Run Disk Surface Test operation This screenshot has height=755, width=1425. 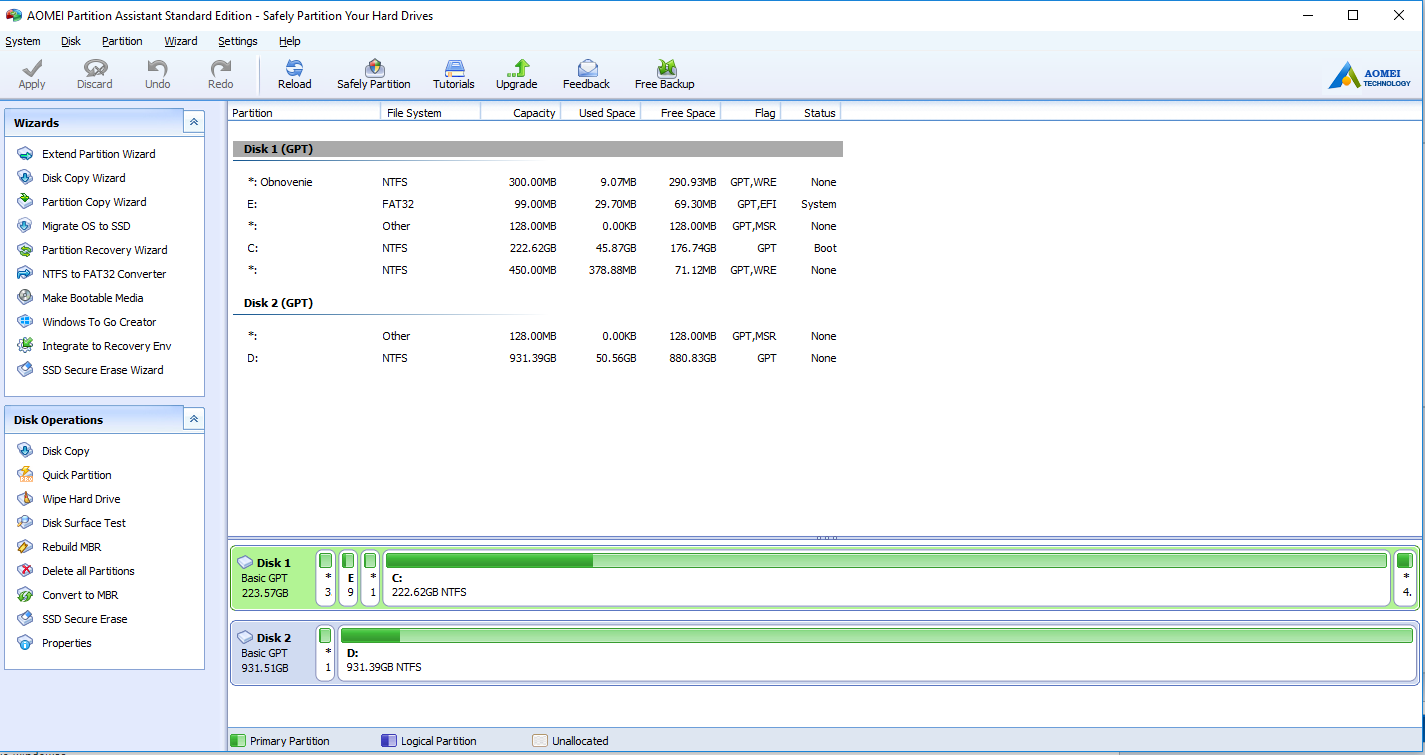click(84, 523)
